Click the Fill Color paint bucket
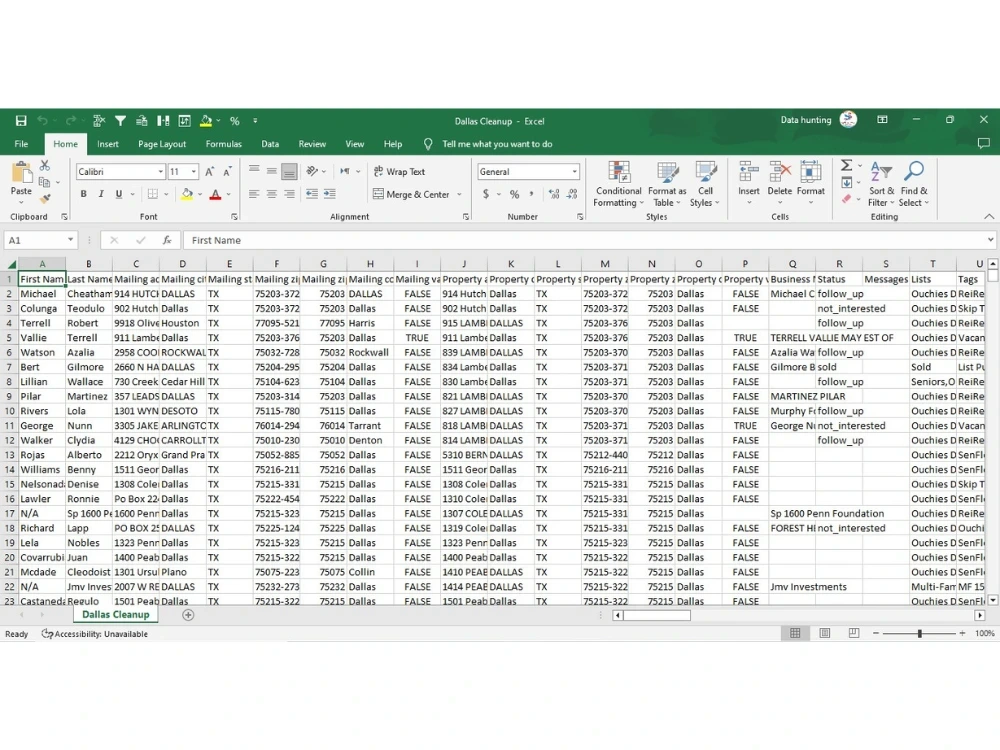The width and height of the screenshot is (1000, 750). tap(187, 194)
